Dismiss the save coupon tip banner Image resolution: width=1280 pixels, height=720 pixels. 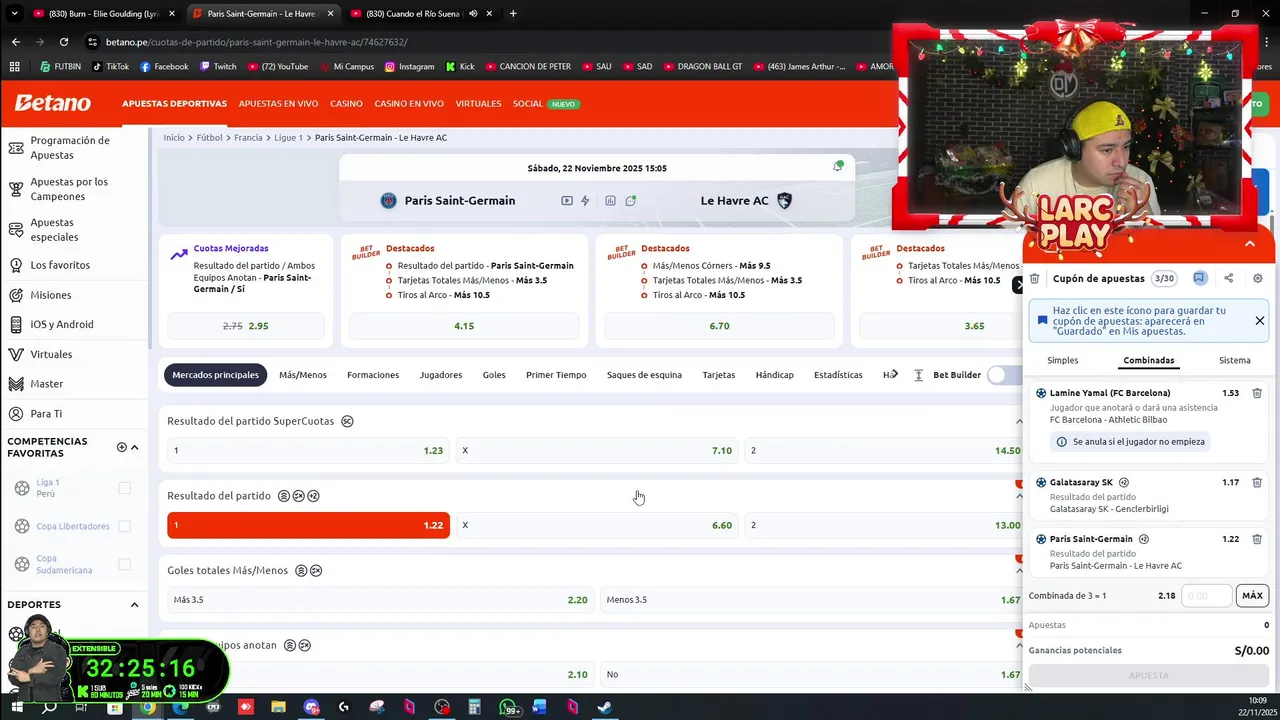1259,321
